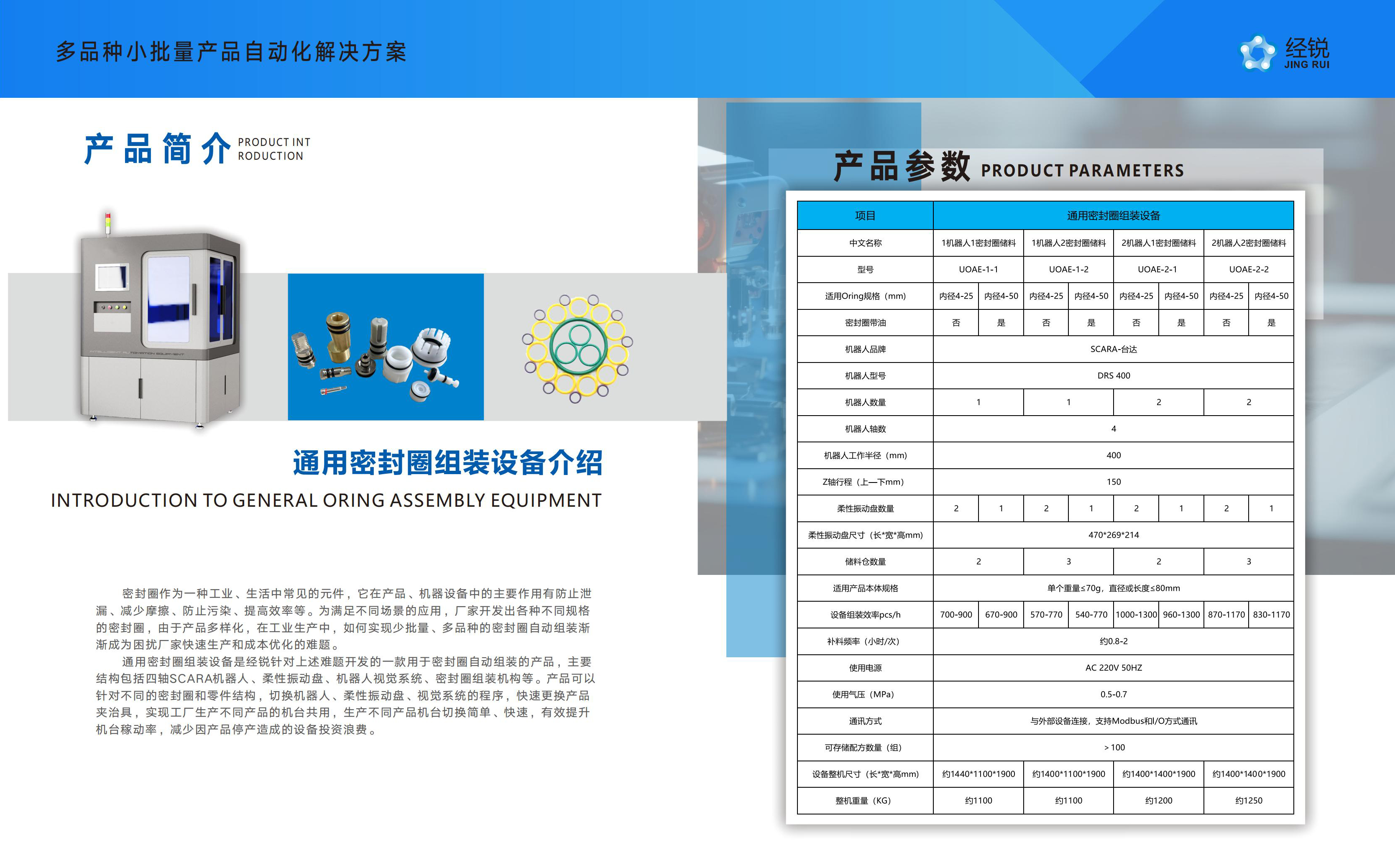This screenshot has width=1395, height=868.
Task: Click the efficiency value 540-770
Action: tap(1091, 615)
